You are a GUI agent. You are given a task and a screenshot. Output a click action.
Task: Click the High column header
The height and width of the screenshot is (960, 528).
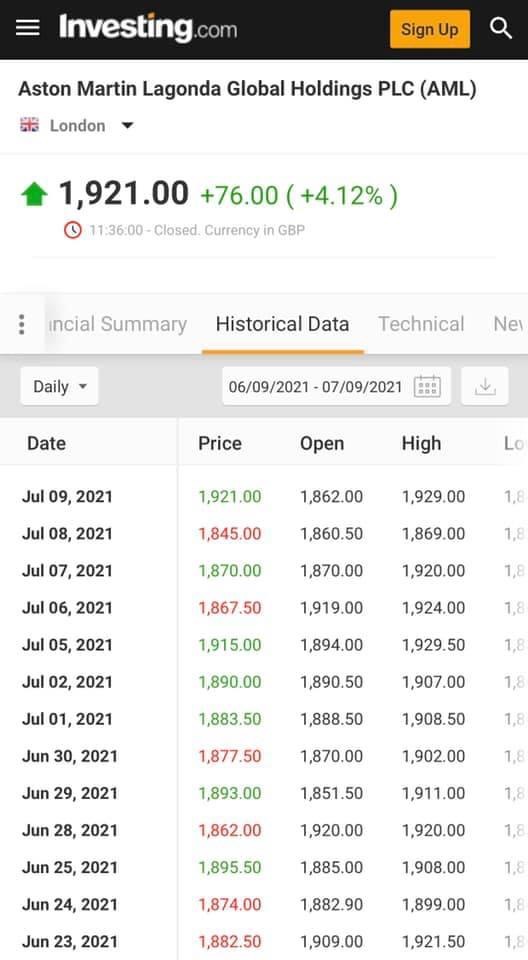(421, 443)
